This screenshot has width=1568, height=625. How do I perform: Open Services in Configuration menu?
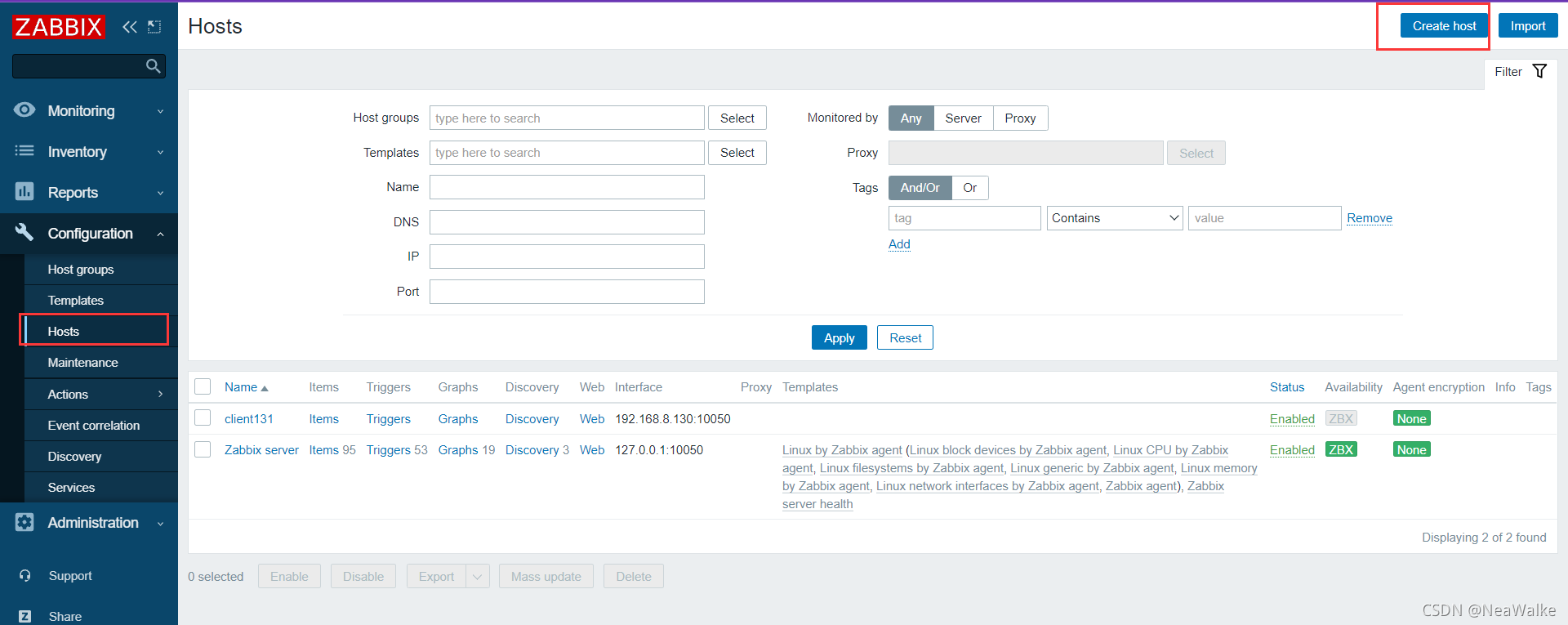[x=71, y=487]
